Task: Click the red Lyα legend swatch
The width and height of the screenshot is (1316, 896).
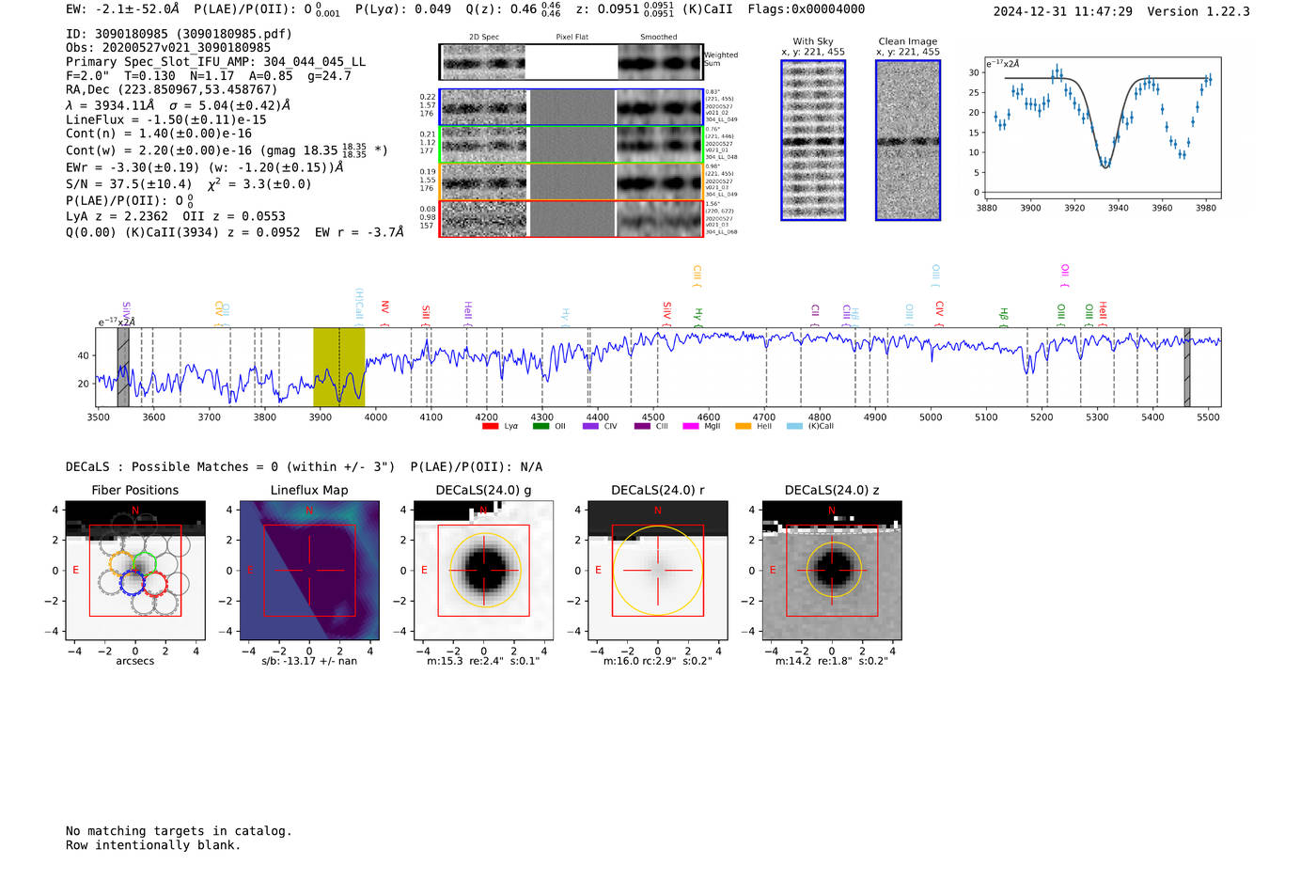Action: pos(490,426)
